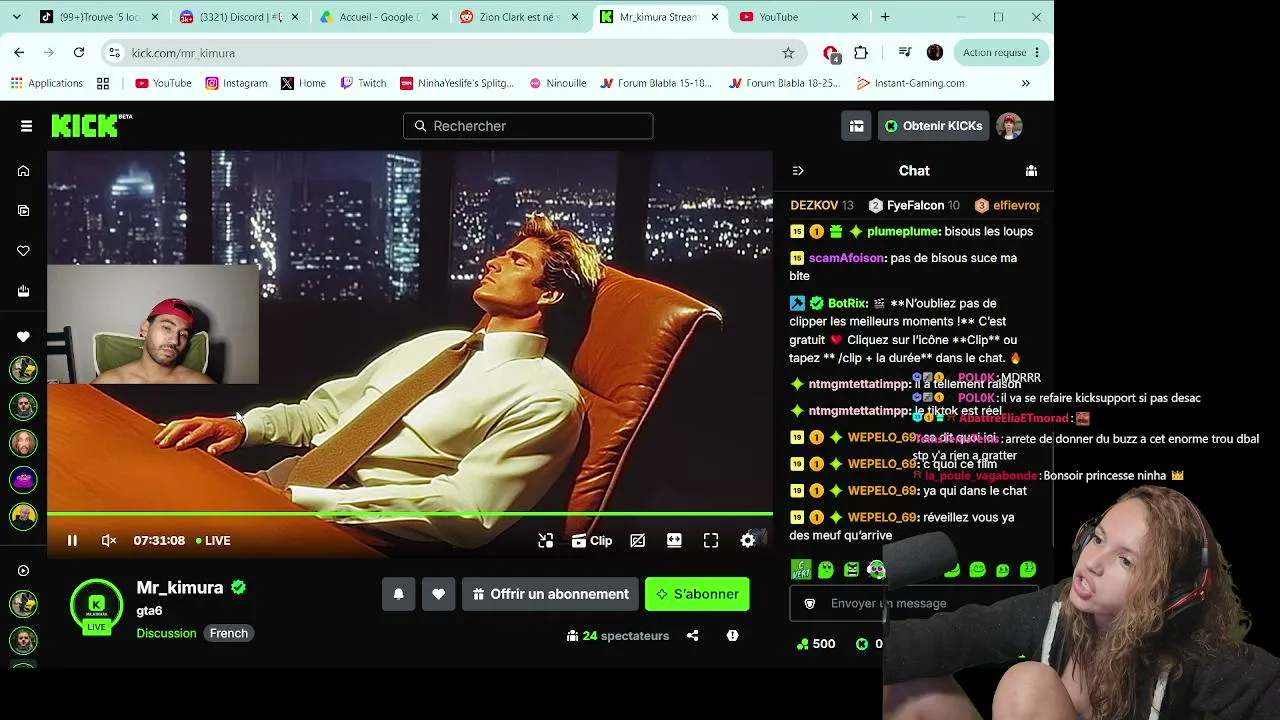
Task: Jump to the LIVE indicator in the player
Action: [x=213, y=540]
